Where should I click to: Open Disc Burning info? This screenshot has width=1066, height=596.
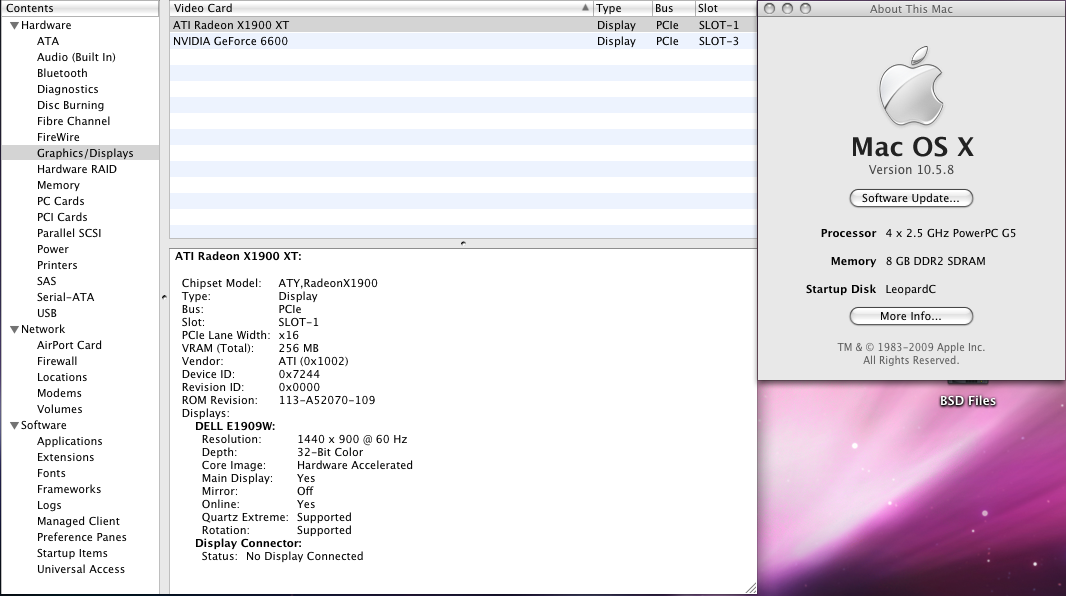(x=70, y=105)
